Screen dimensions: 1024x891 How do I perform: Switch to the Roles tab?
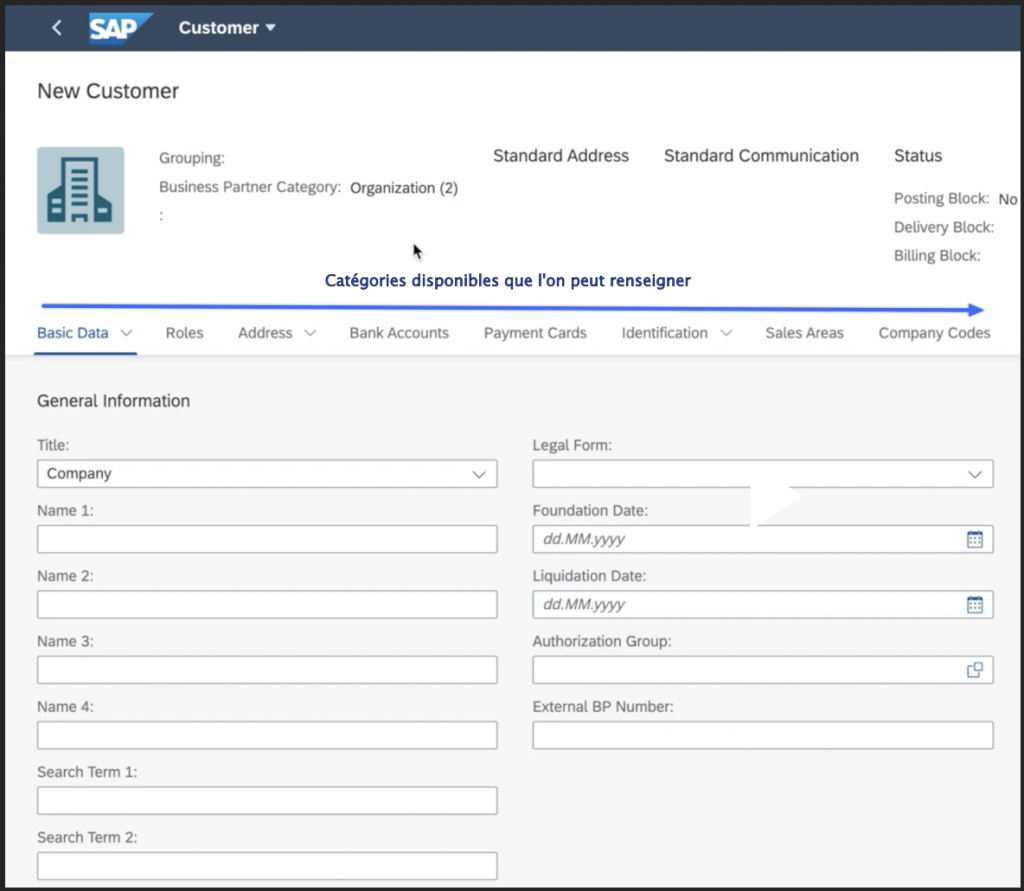coord(184,333)
